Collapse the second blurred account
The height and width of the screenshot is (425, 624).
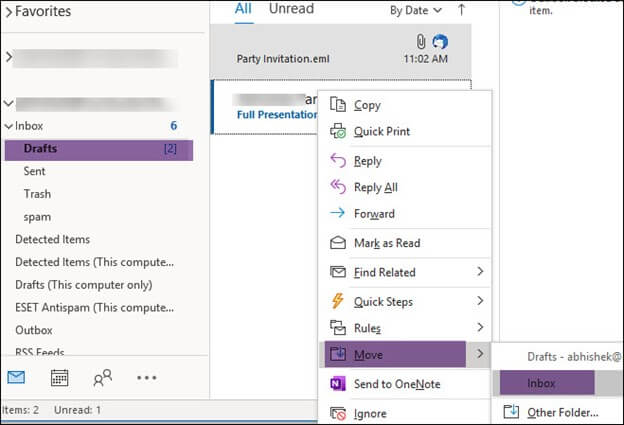coord(9,103)
